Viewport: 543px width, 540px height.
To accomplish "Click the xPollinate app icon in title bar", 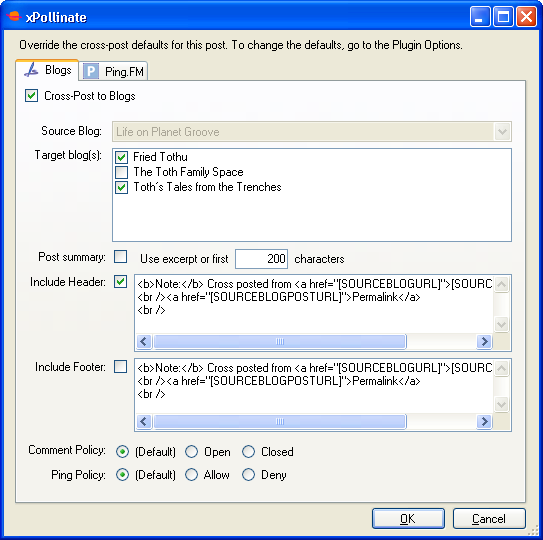I will [14, 16].
